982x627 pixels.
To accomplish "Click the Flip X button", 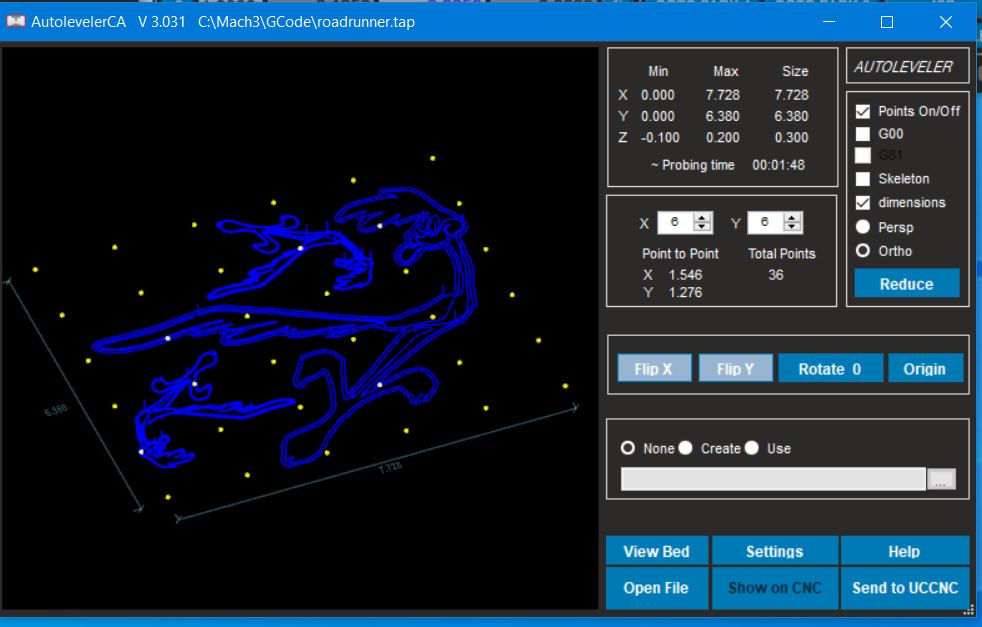I will (654, 369).
